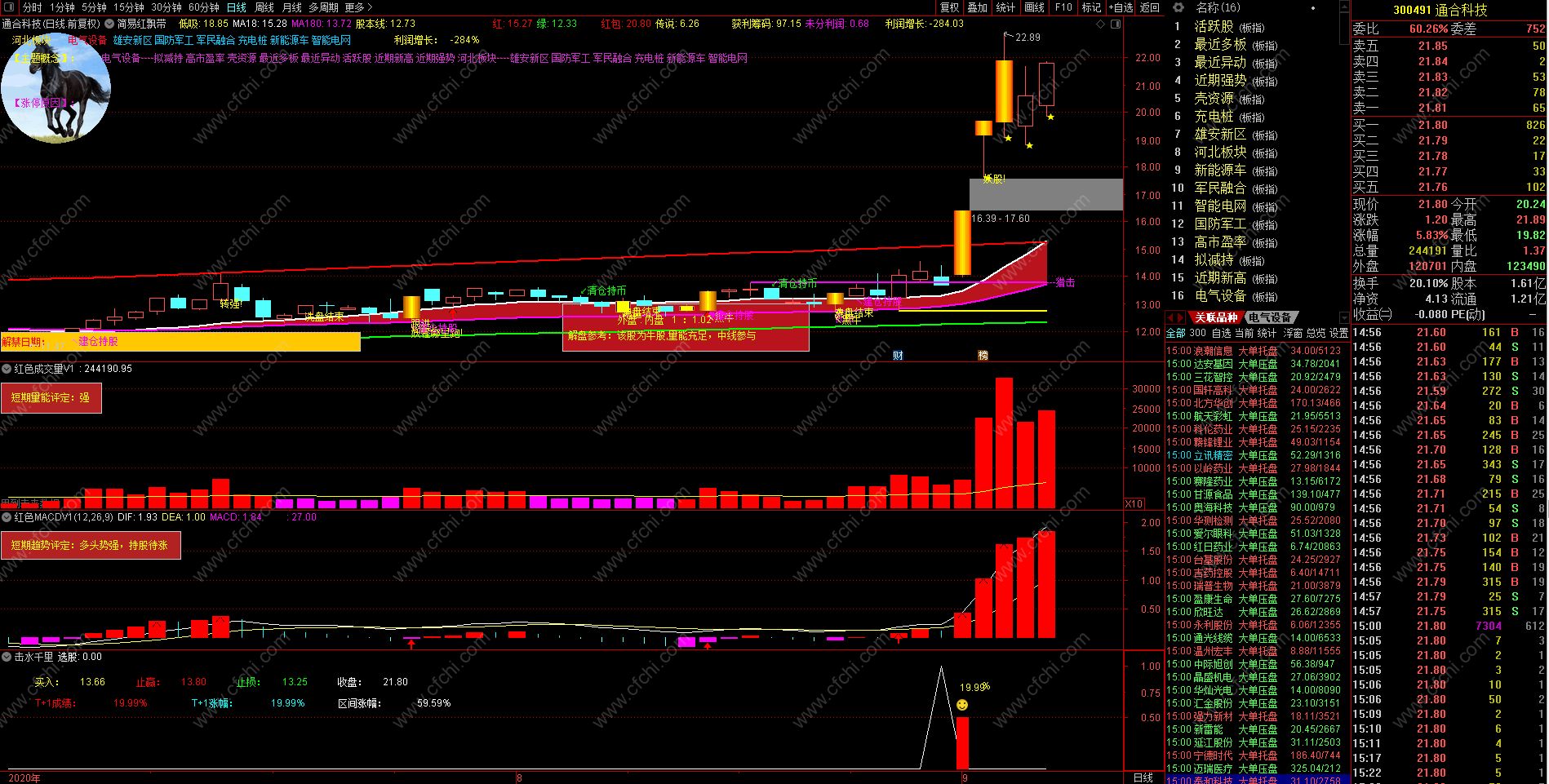Open the dropdown arrow right of 电气设备 tab
Image resolution: width=1549 pixels, height=784 pixels.
pyautogui.click(x=1345, y=318)
